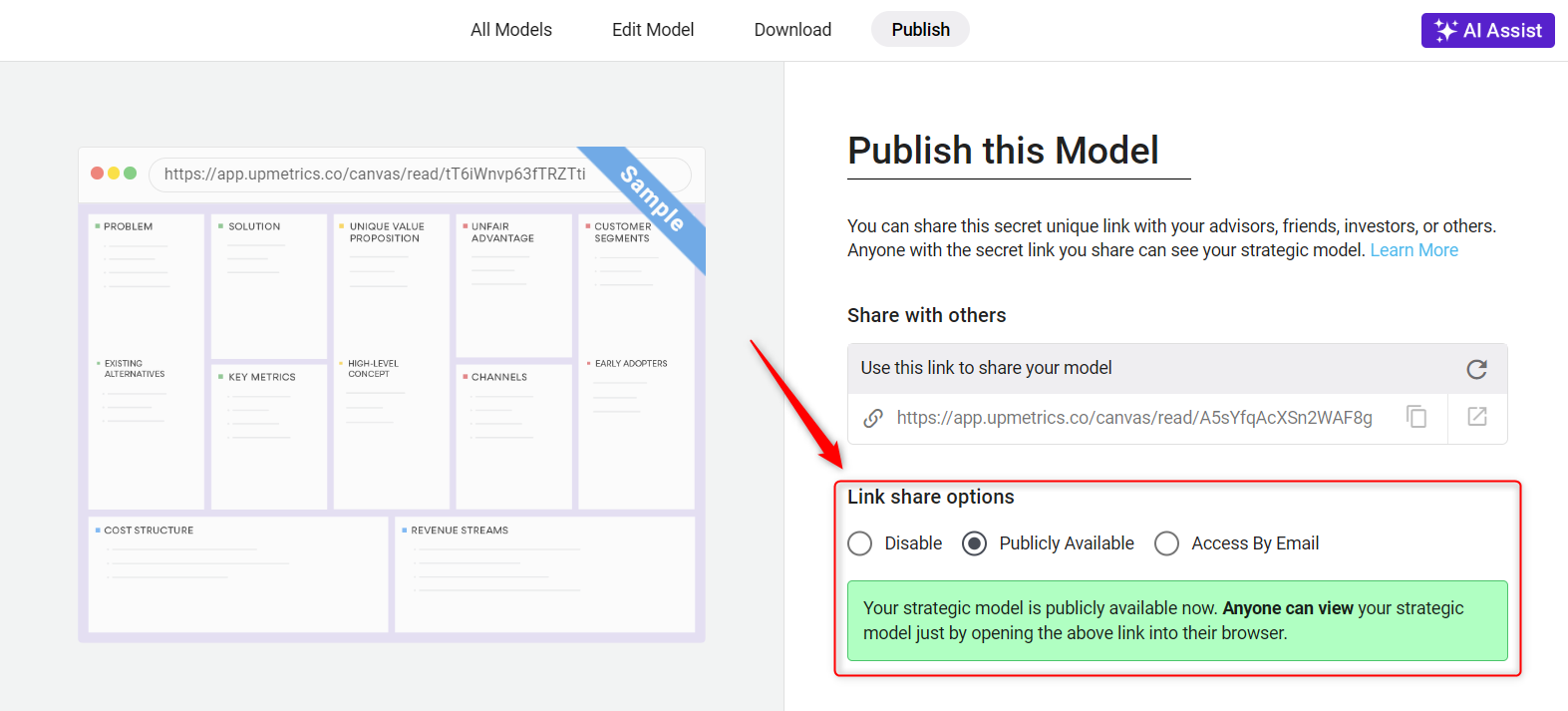Viewport: 1568px width, 711px height.
Task: Click the chain link icon beside the URL
Action: (873, 418)
